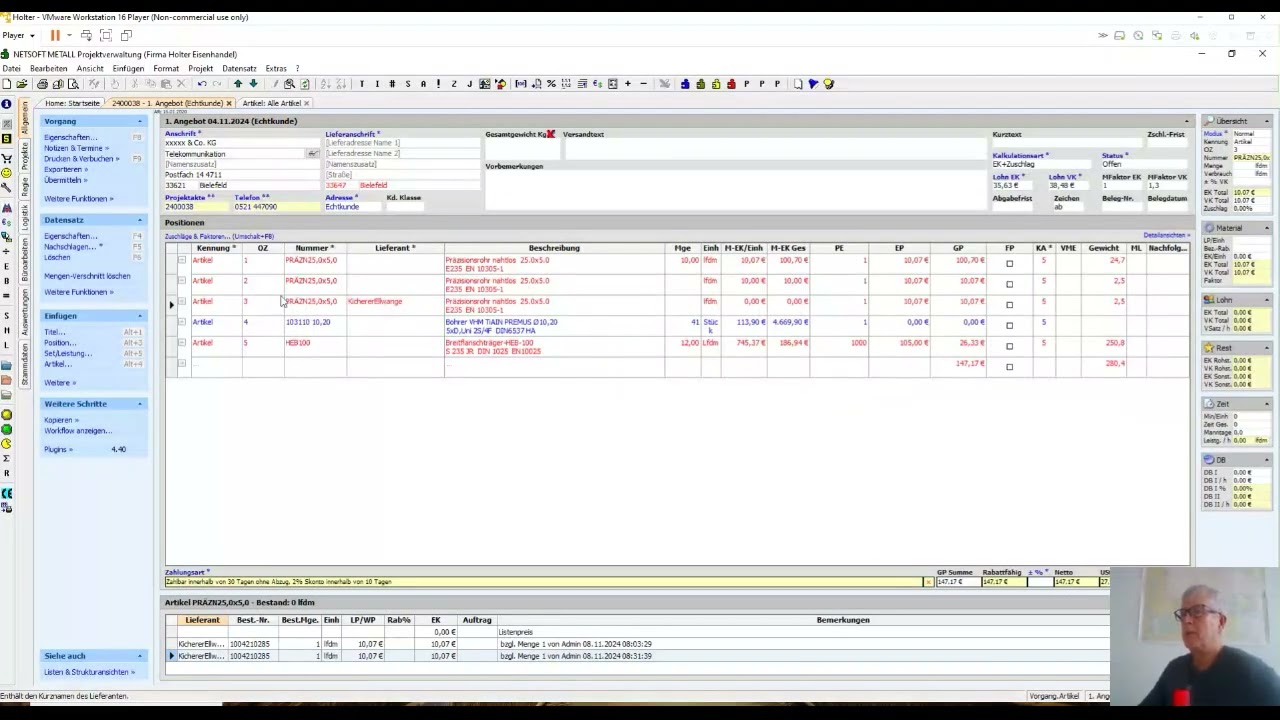Screen dimensions: 1280x720
Task: Click the light bulb toolbar icon
Action: coord(828,84)
